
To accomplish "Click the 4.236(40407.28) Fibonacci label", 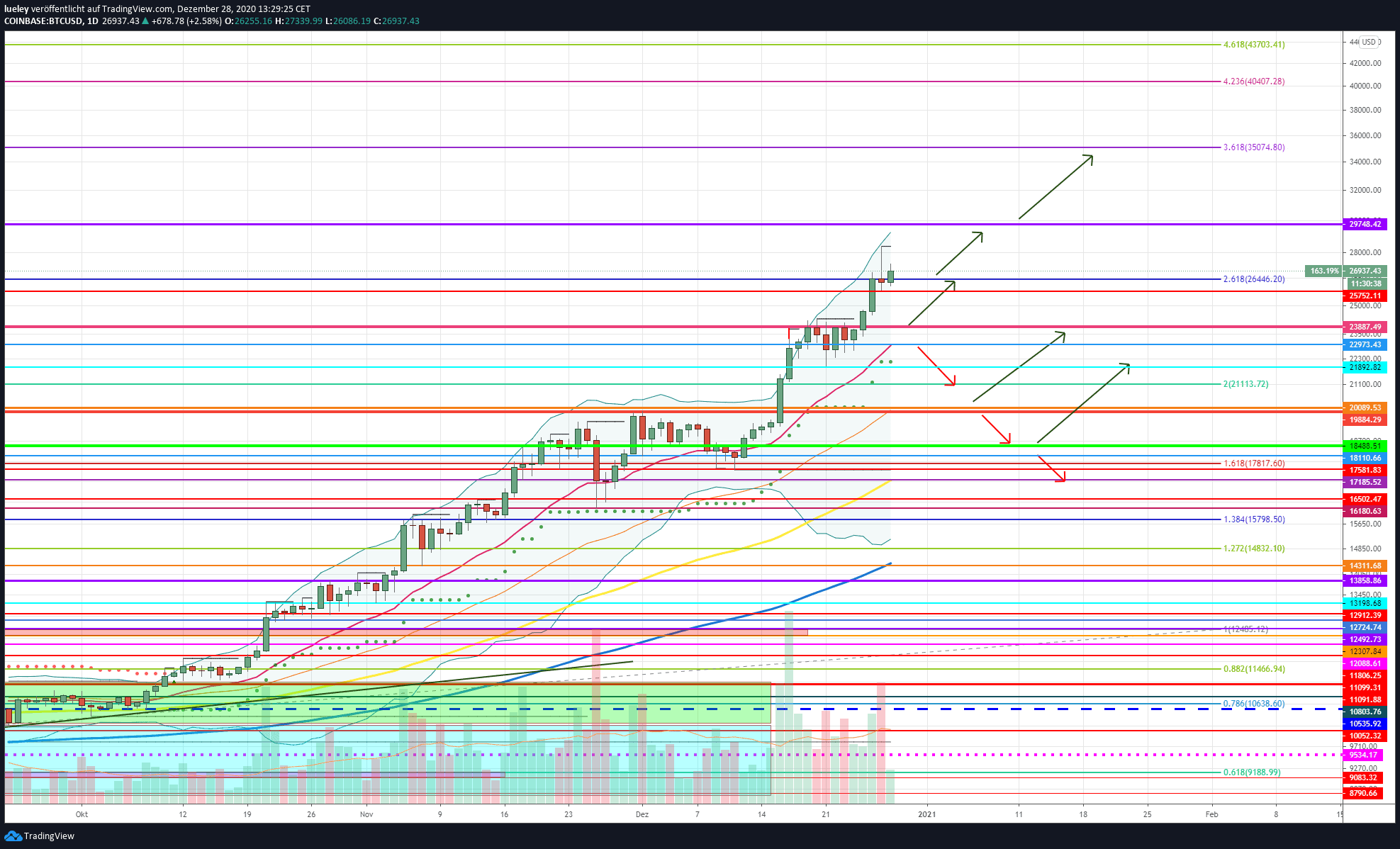I will tap(1253, 81).
